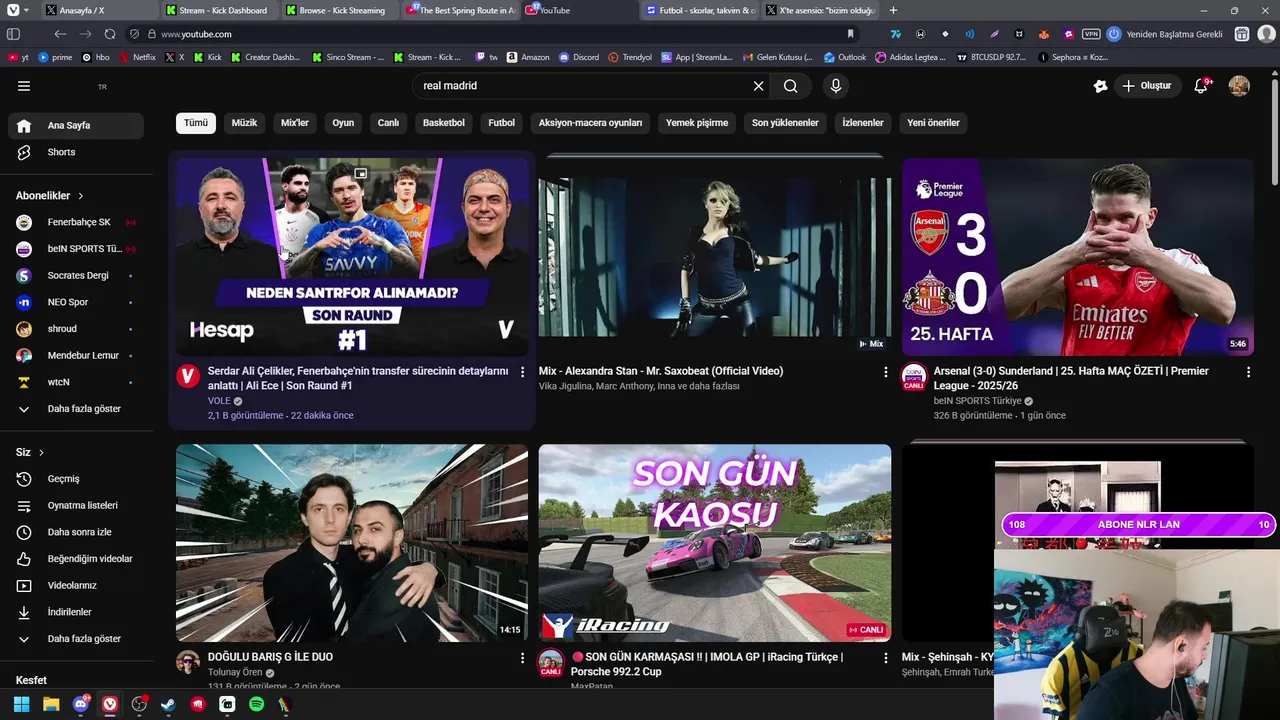
Task: Open Oynatma listeleri playlists
Action: tap(76, 506)
